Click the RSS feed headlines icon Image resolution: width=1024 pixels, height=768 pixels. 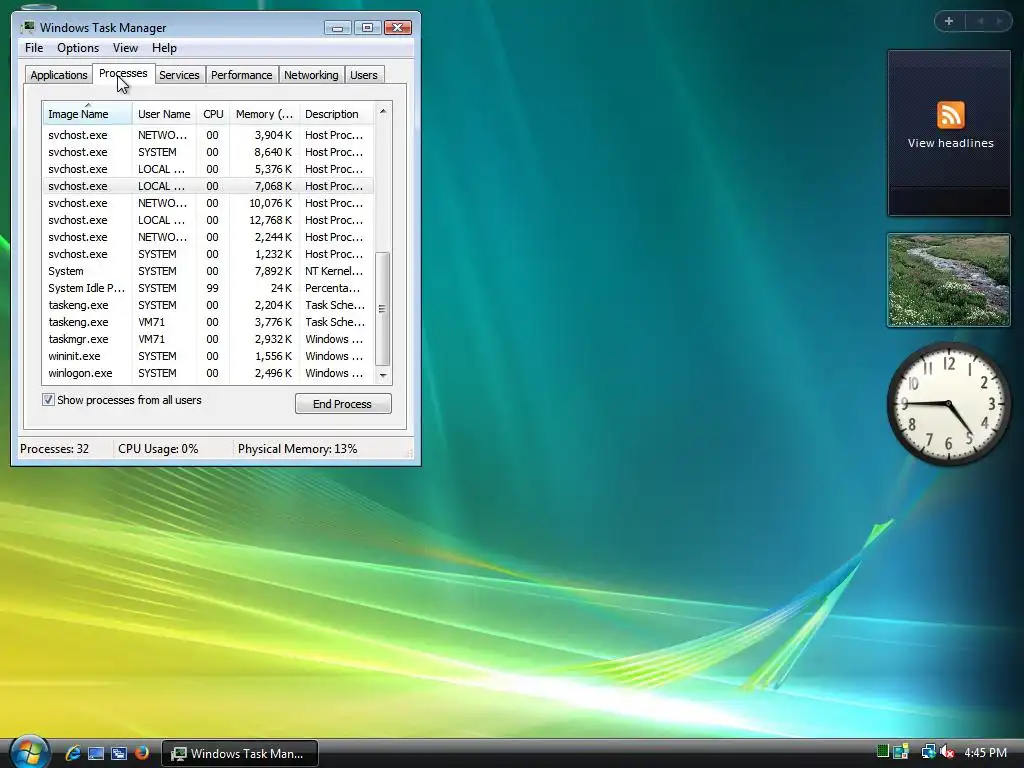coord(950,115)
